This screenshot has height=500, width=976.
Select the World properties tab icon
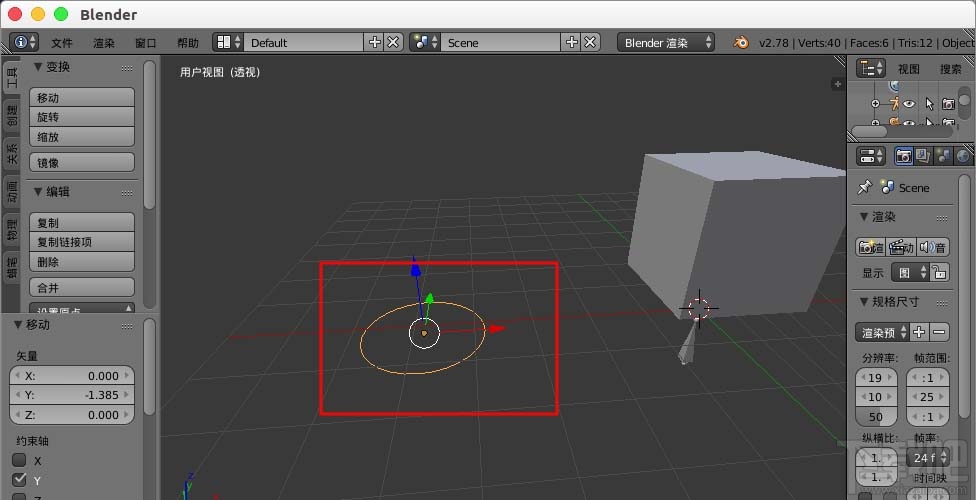[x=964, y=156]
